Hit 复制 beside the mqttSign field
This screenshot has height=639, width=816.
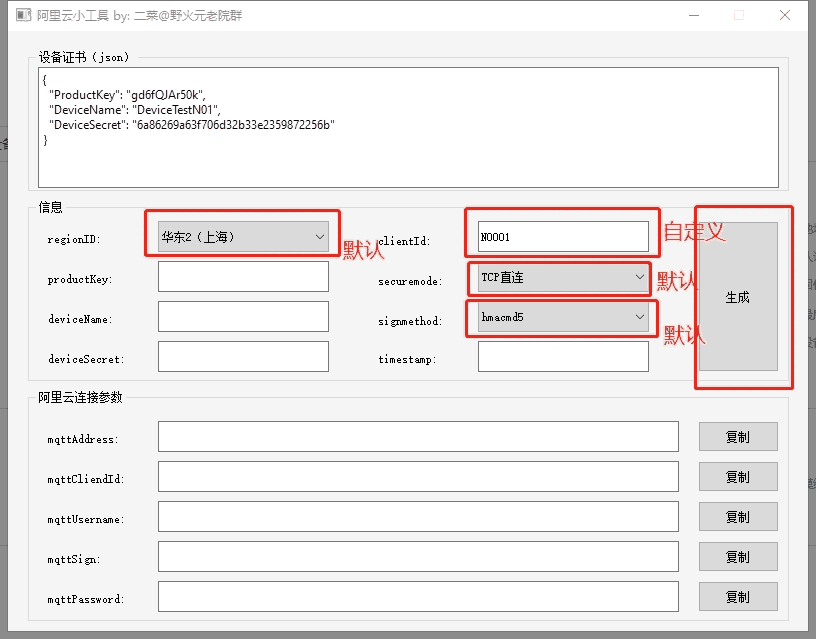[737, 557]
